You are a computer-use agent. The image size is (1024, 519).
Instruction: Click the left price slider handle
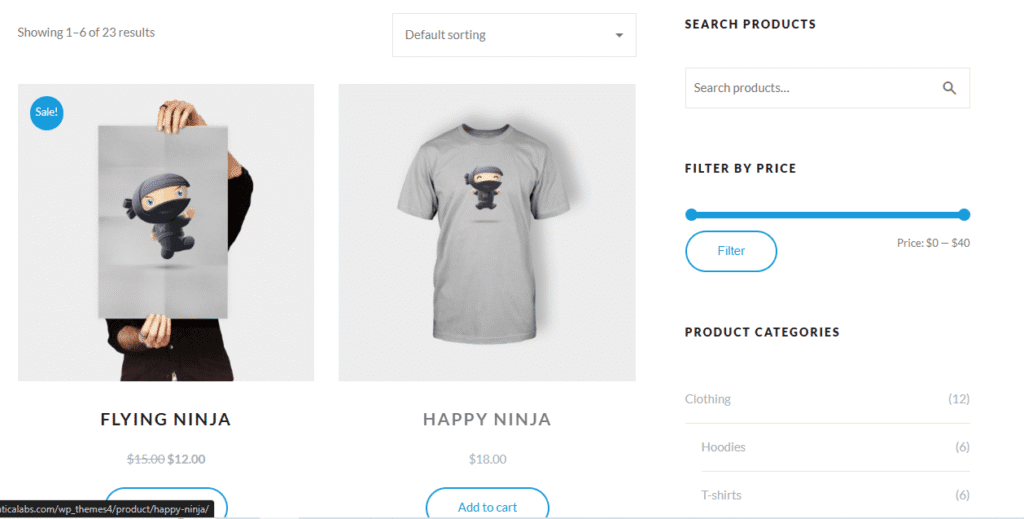(691, 214)
